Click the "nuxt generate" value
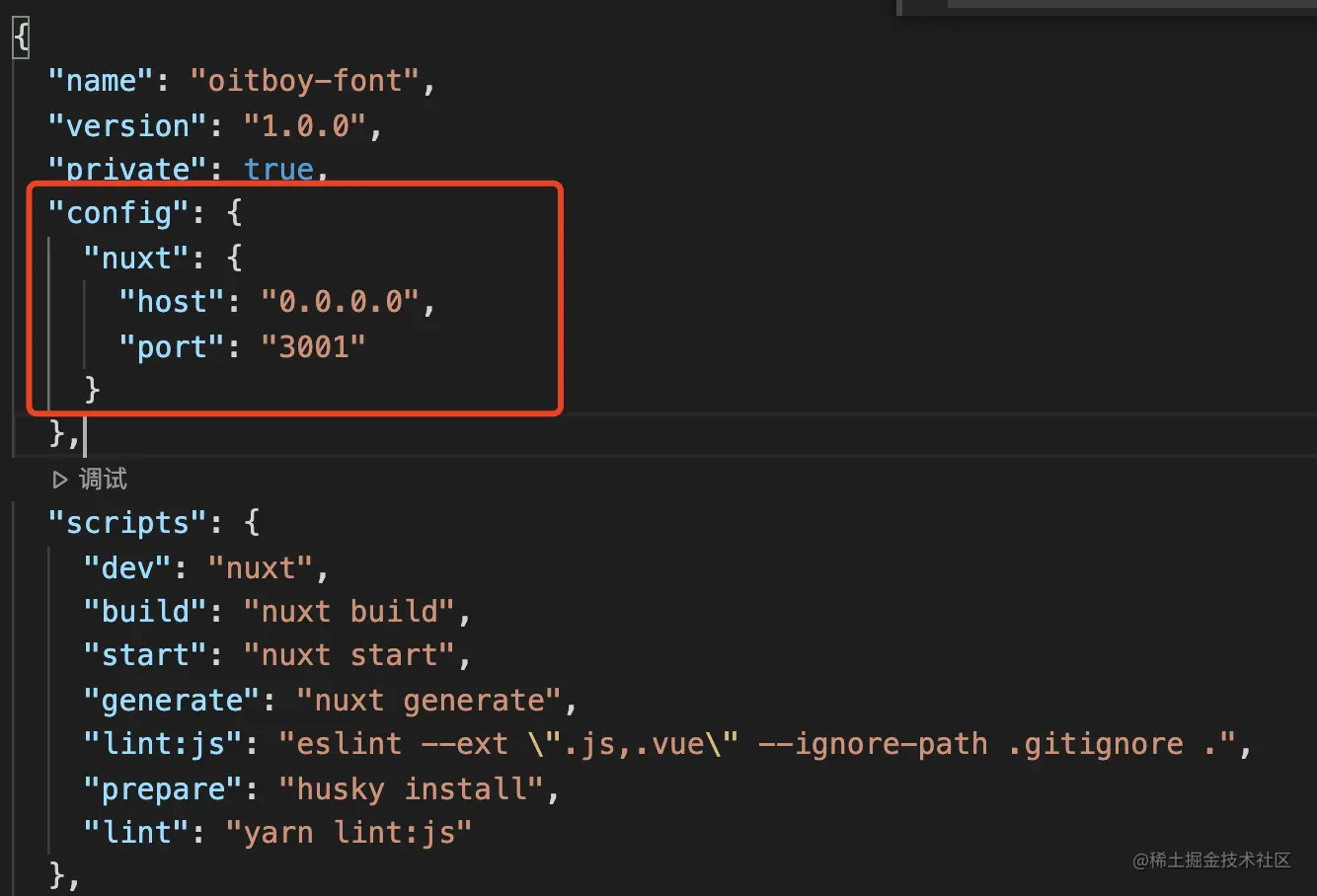The height and width of the screenshot is (896, 1317). click(x=429, y=700)
